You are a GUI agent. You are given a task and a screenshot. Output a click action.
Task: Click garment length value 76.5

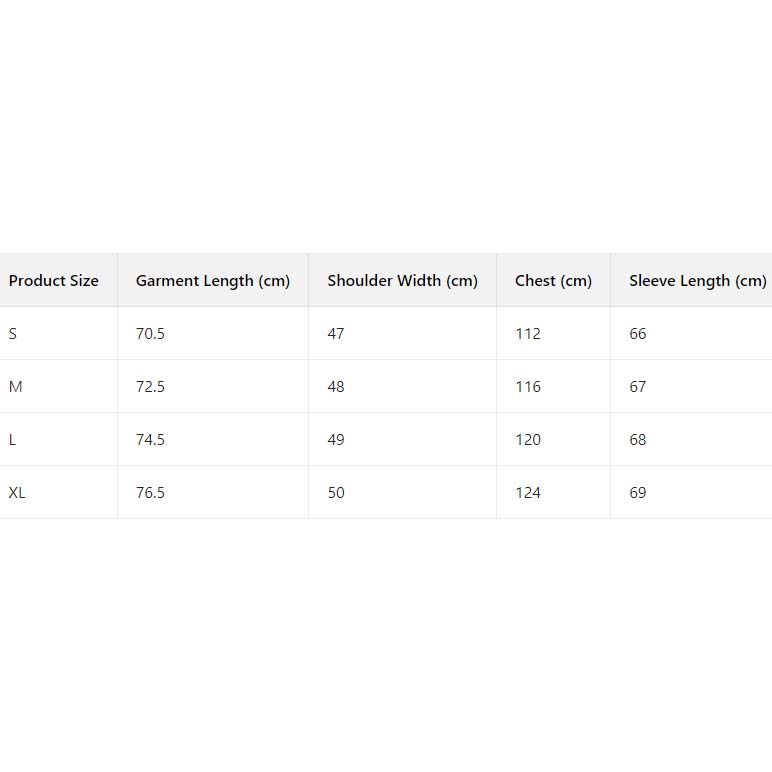tap(150, 493)
